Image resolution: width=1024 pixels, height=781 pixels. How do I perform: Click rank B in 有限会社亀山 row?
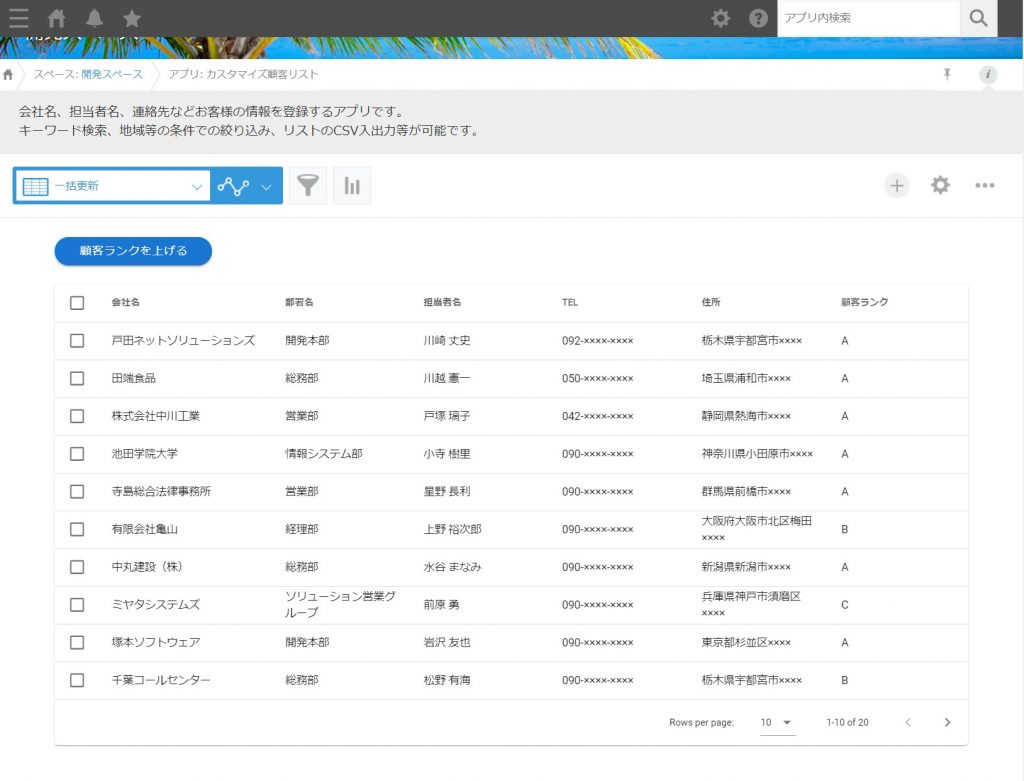pos(844,529)
